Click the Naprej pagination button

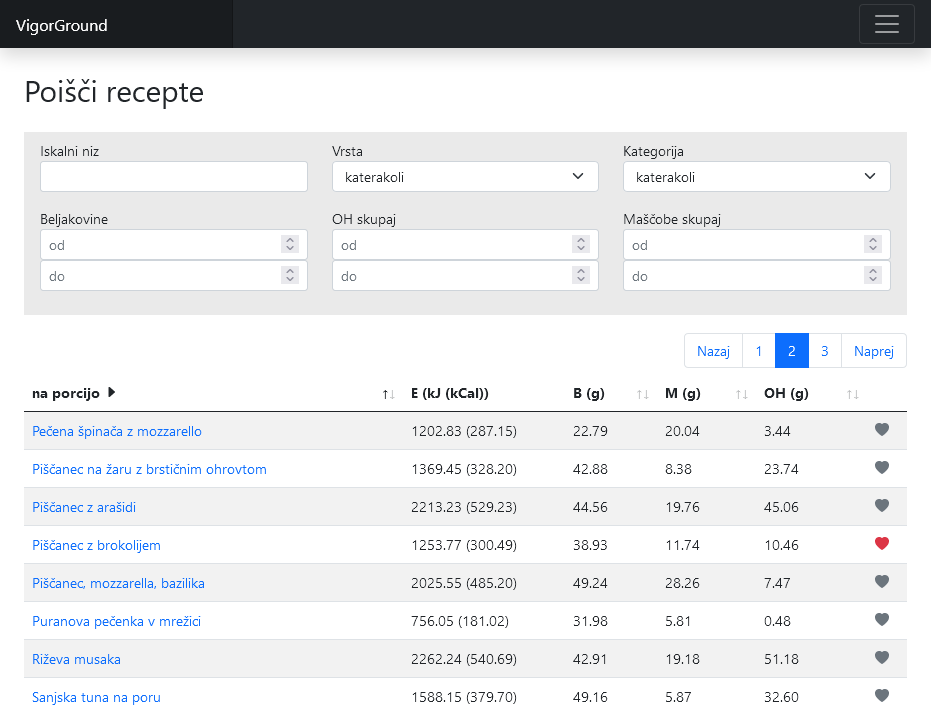tap(874, 351)
